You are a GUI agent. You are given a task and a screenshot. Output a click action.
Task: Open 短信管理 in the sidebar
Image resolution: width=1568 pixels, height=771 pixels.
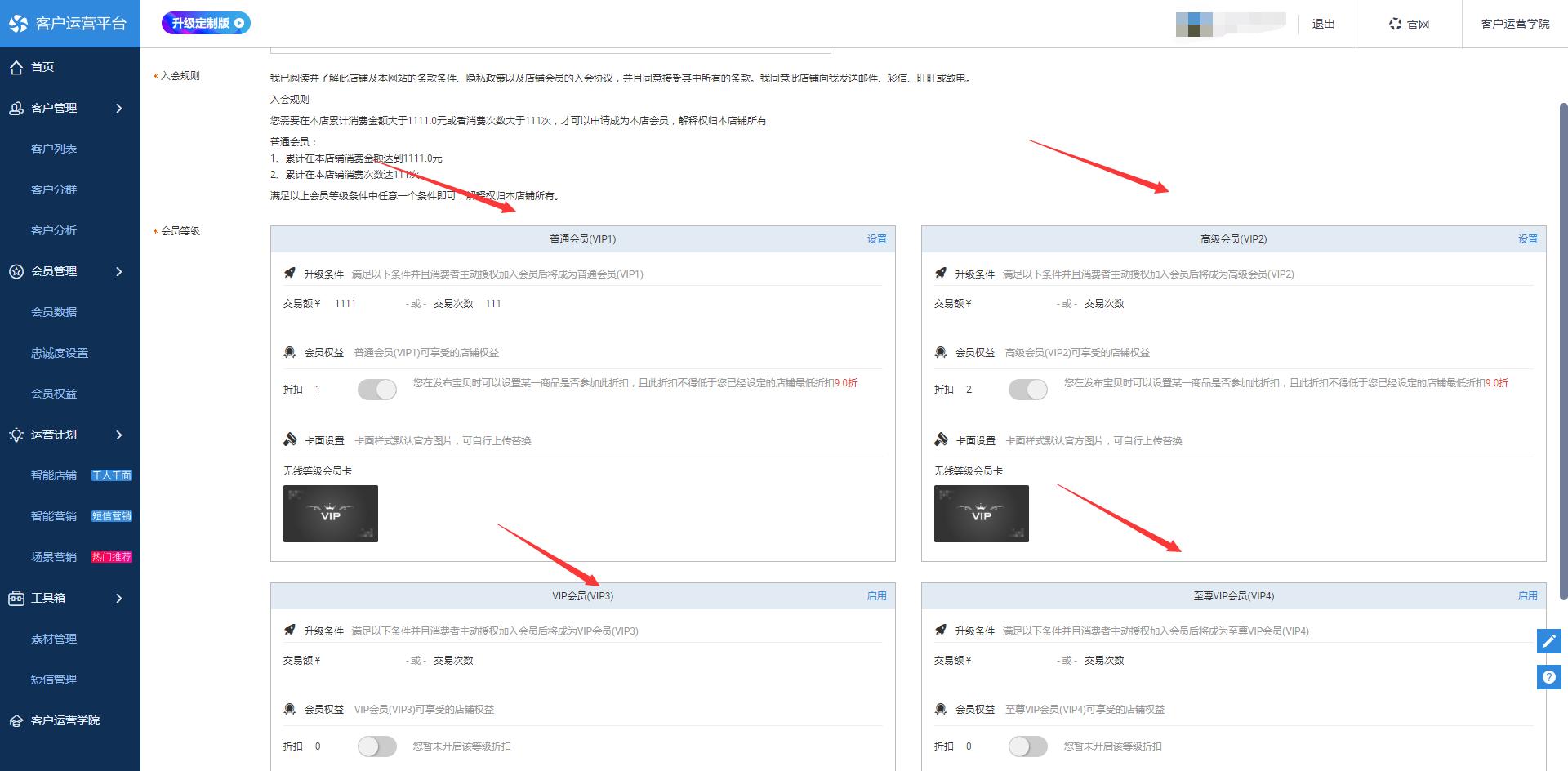[54, 680]
